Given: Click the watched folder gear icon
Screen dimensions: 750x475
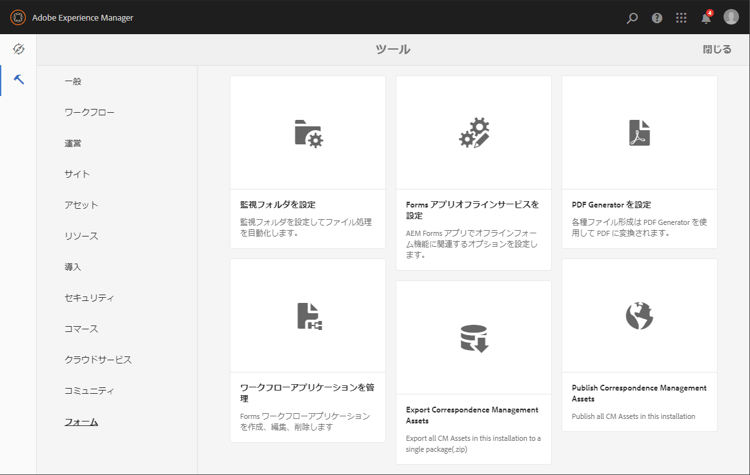Looking at the screenshot, I should pos(309,133).
